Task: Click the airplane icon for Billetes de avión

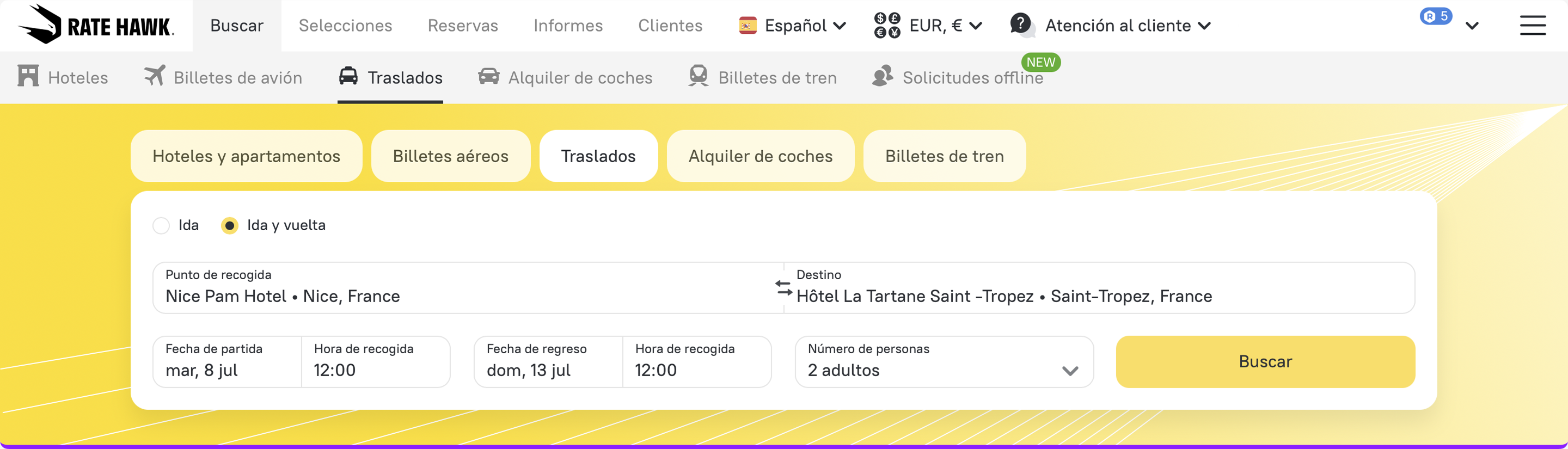Action: pyautogui.click(x=155, y=77)
